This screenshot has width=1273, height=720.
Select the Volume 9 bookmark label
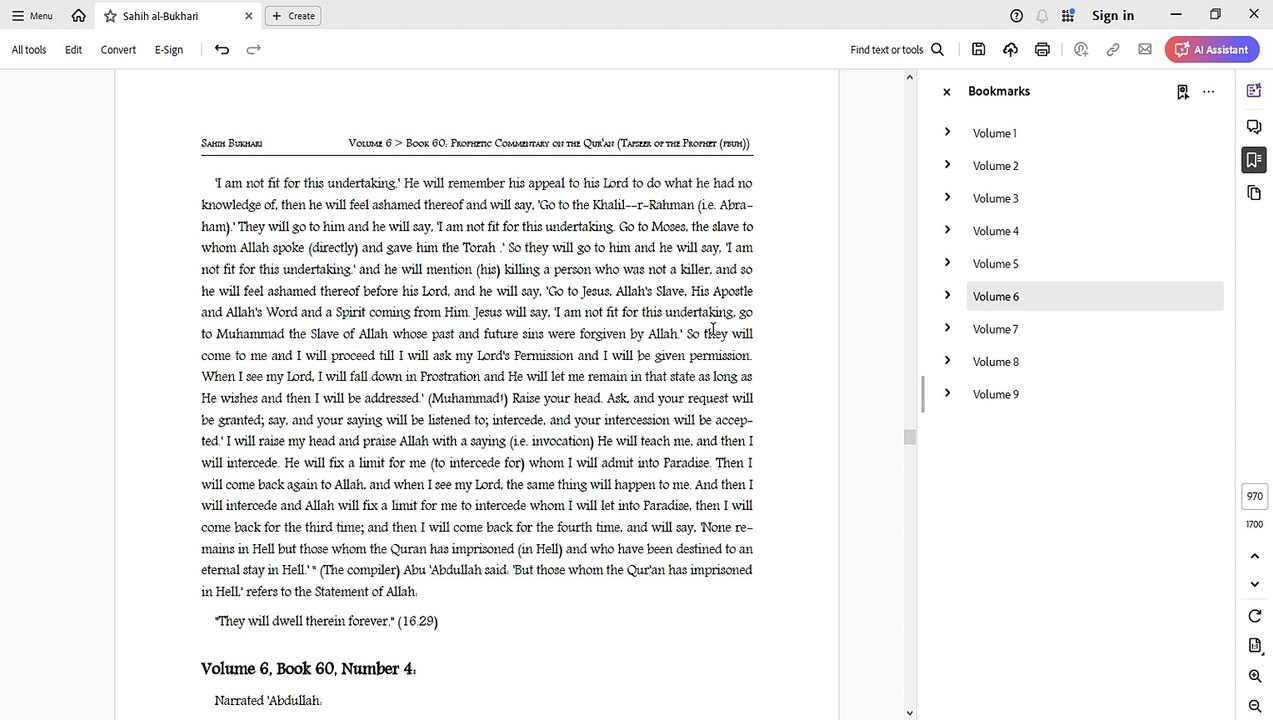[x=996, y=394]
